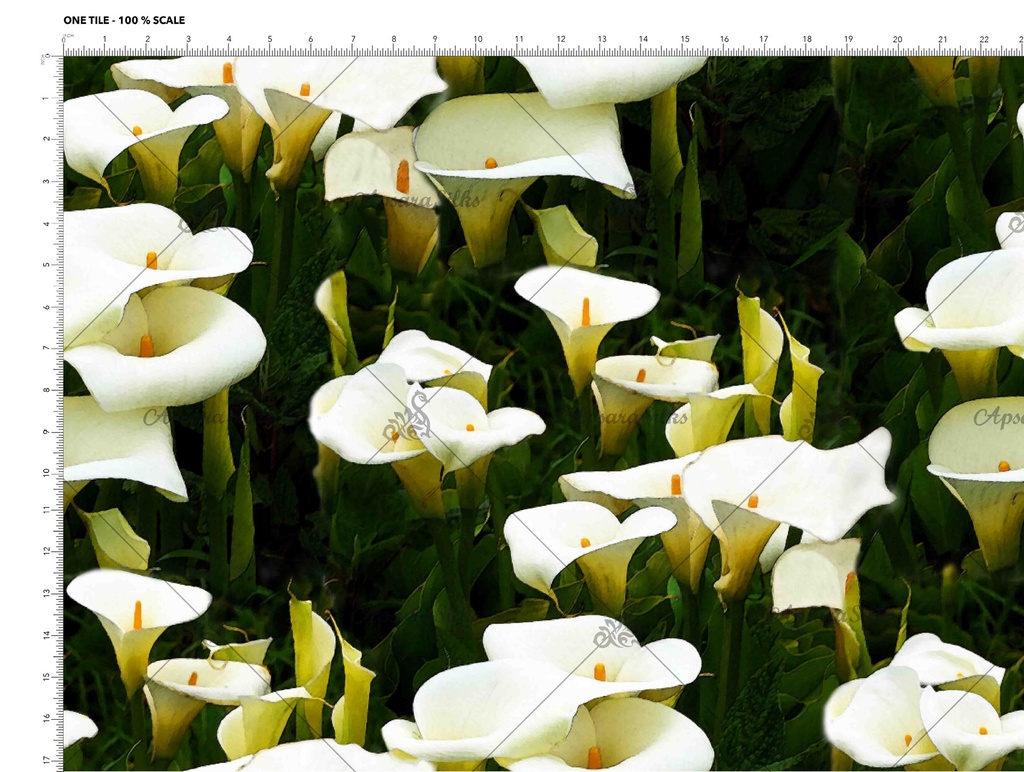Click the number 10 on the horizontal ruler
Screen dimensions: 1024x772
[478, 39]
